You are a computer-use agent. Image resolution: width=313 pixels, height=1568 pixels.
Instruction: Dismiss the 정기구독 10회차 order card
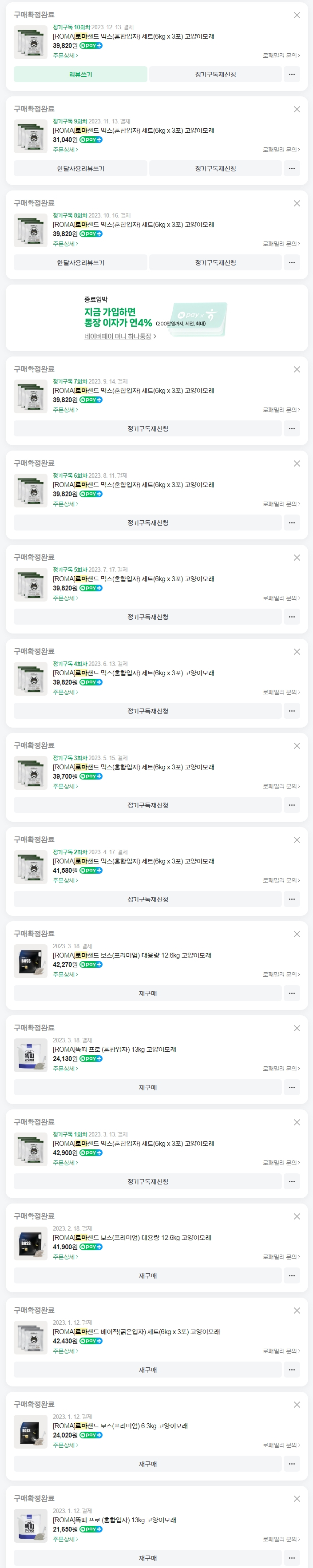297,15
